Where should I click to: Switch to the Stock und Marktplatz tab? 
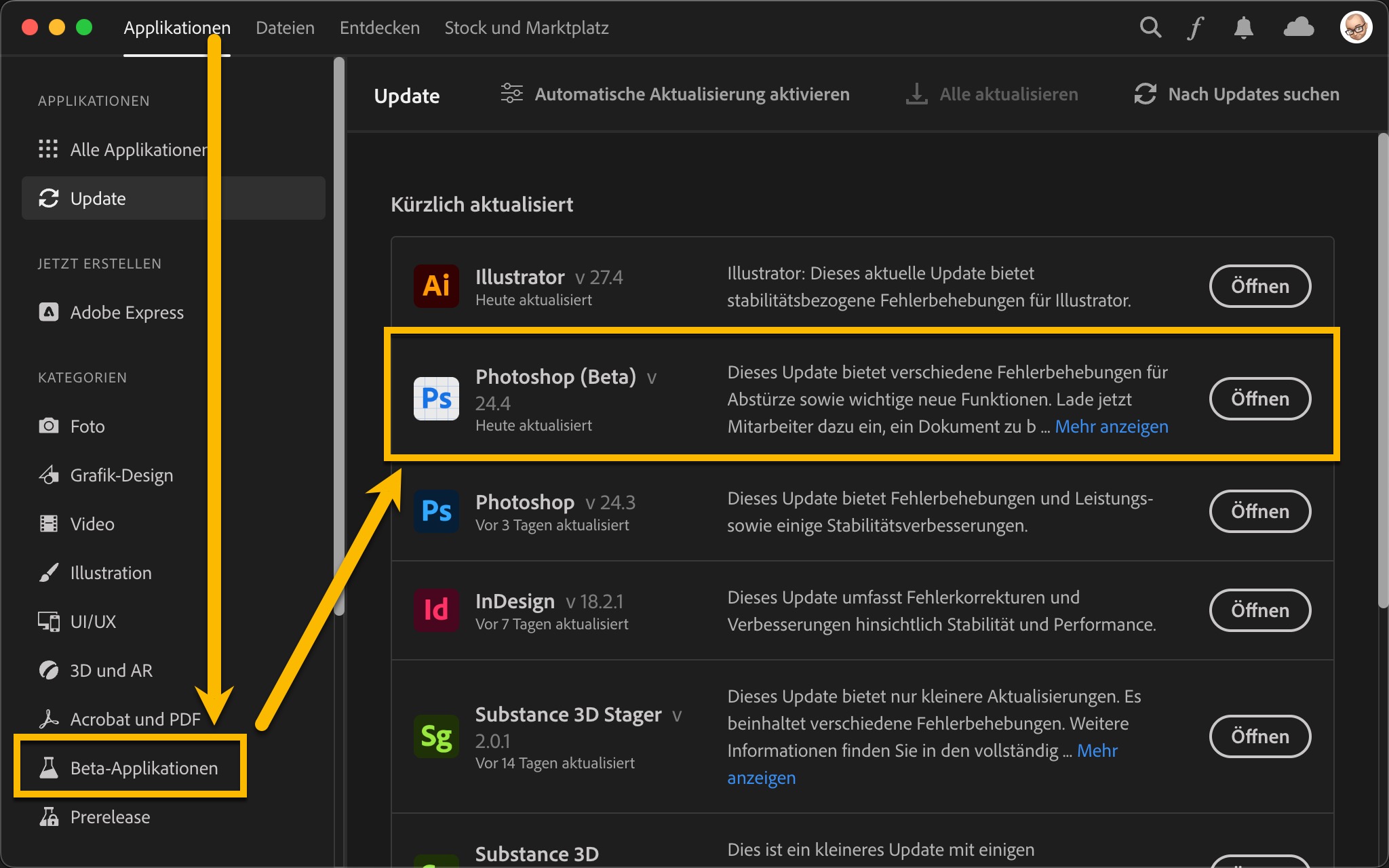(x=526, y=28)
